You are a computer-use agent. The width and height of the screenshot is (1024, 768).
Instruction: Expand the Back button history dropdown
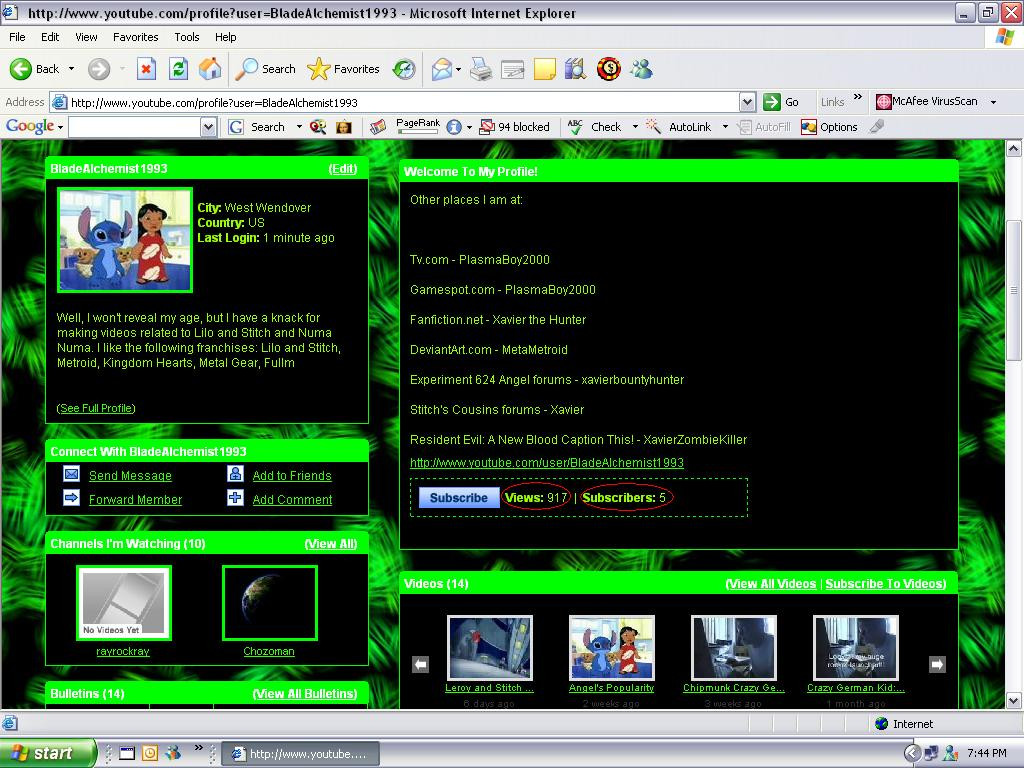pyautogui.click(x=72, y=69)
